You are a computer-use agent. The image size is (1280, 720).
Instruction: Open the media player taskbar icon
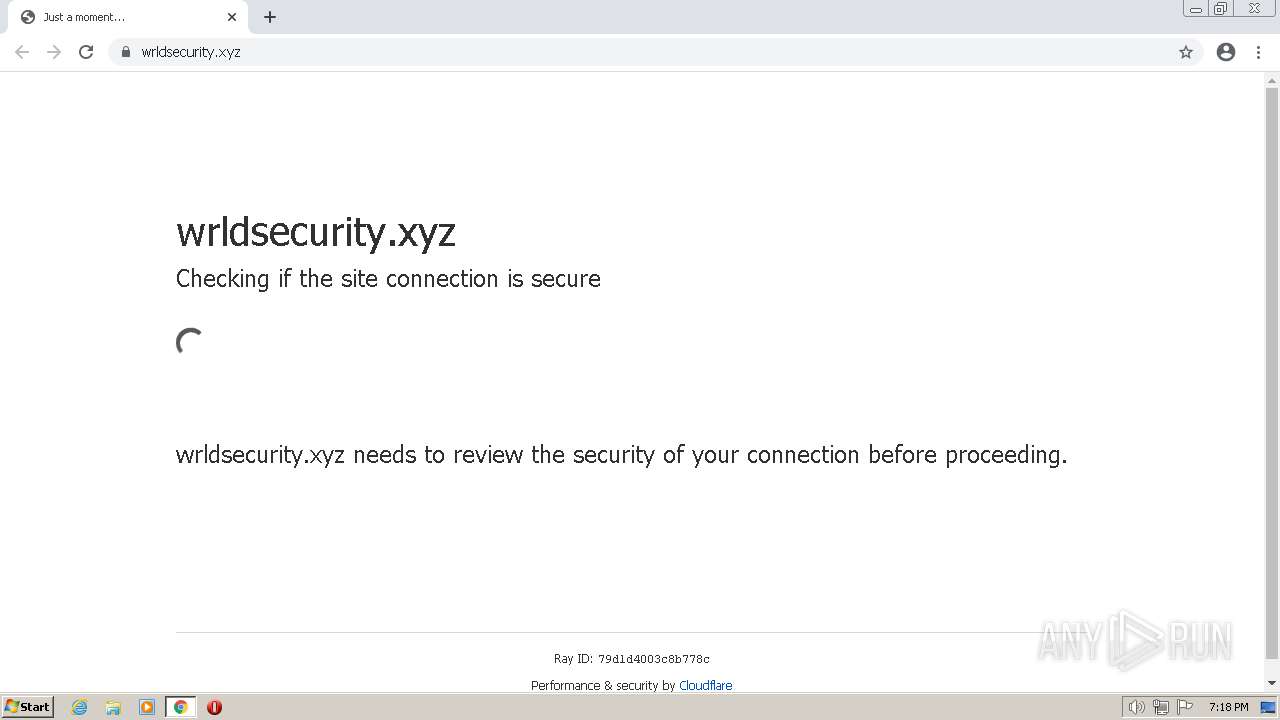[x=147, y=707]
